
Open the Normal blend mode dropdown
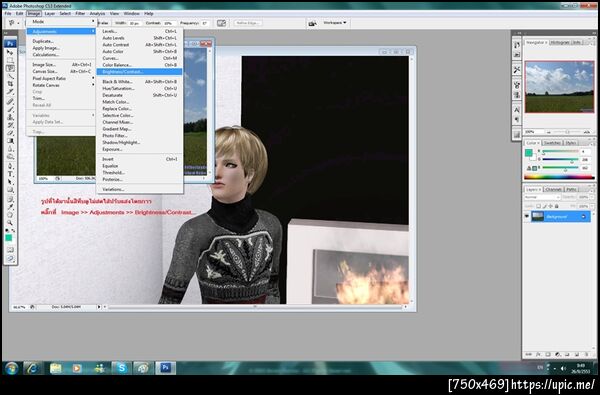coord(542,197)
